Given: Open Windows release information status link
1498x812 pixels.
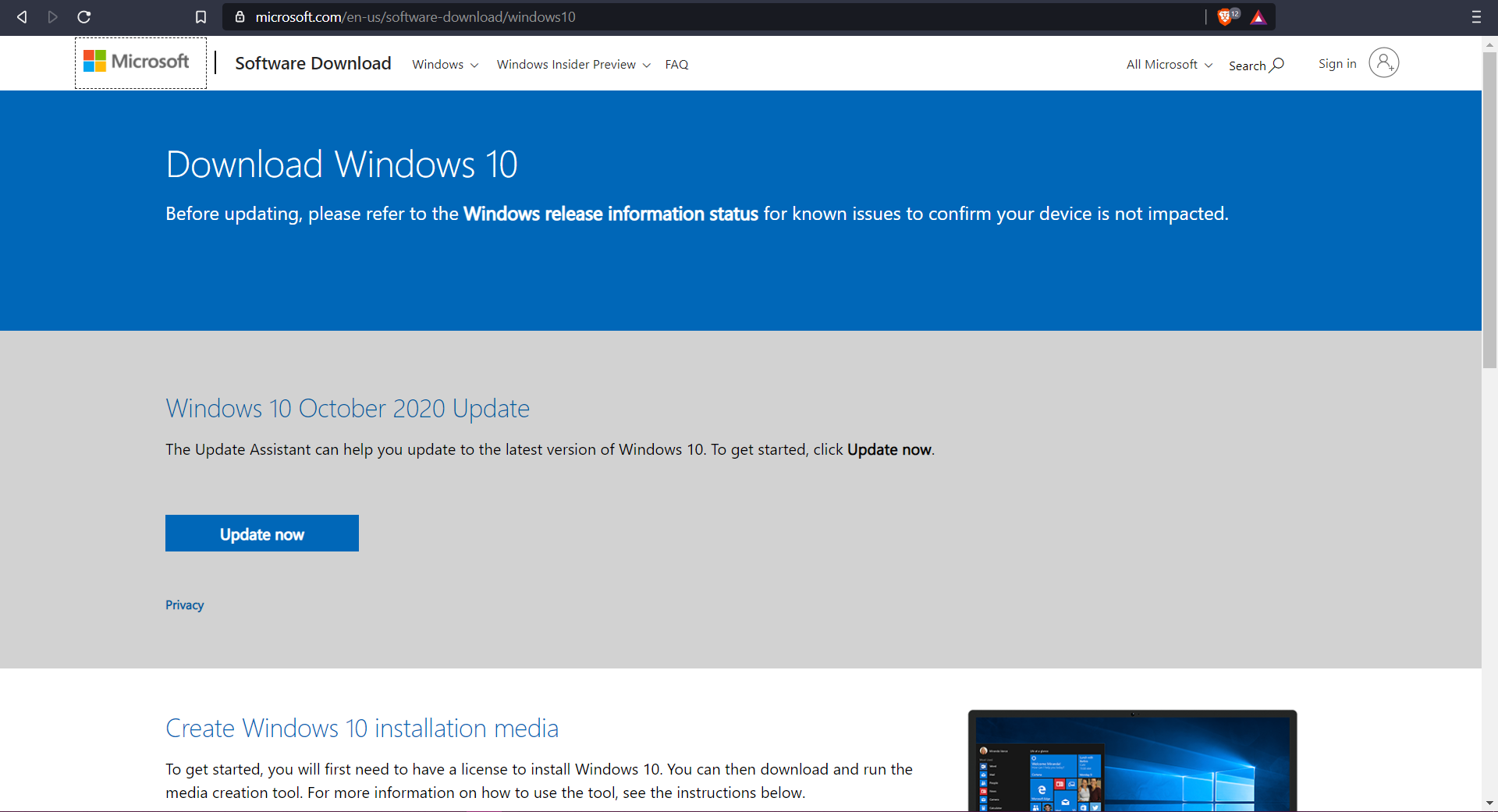Looking at the screenshot, I should click(611, 214).
